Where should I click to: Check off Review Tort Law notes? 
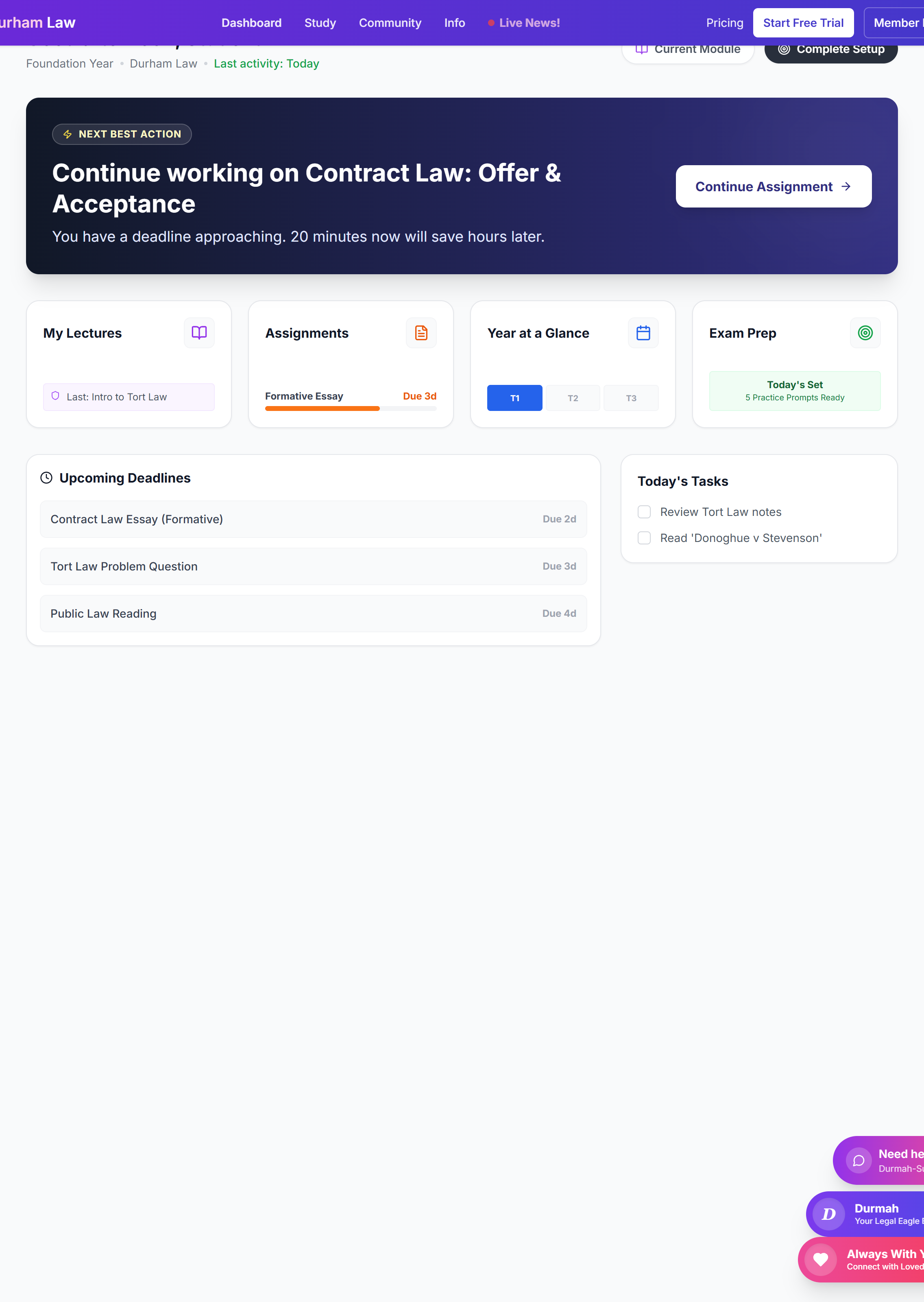644,511
